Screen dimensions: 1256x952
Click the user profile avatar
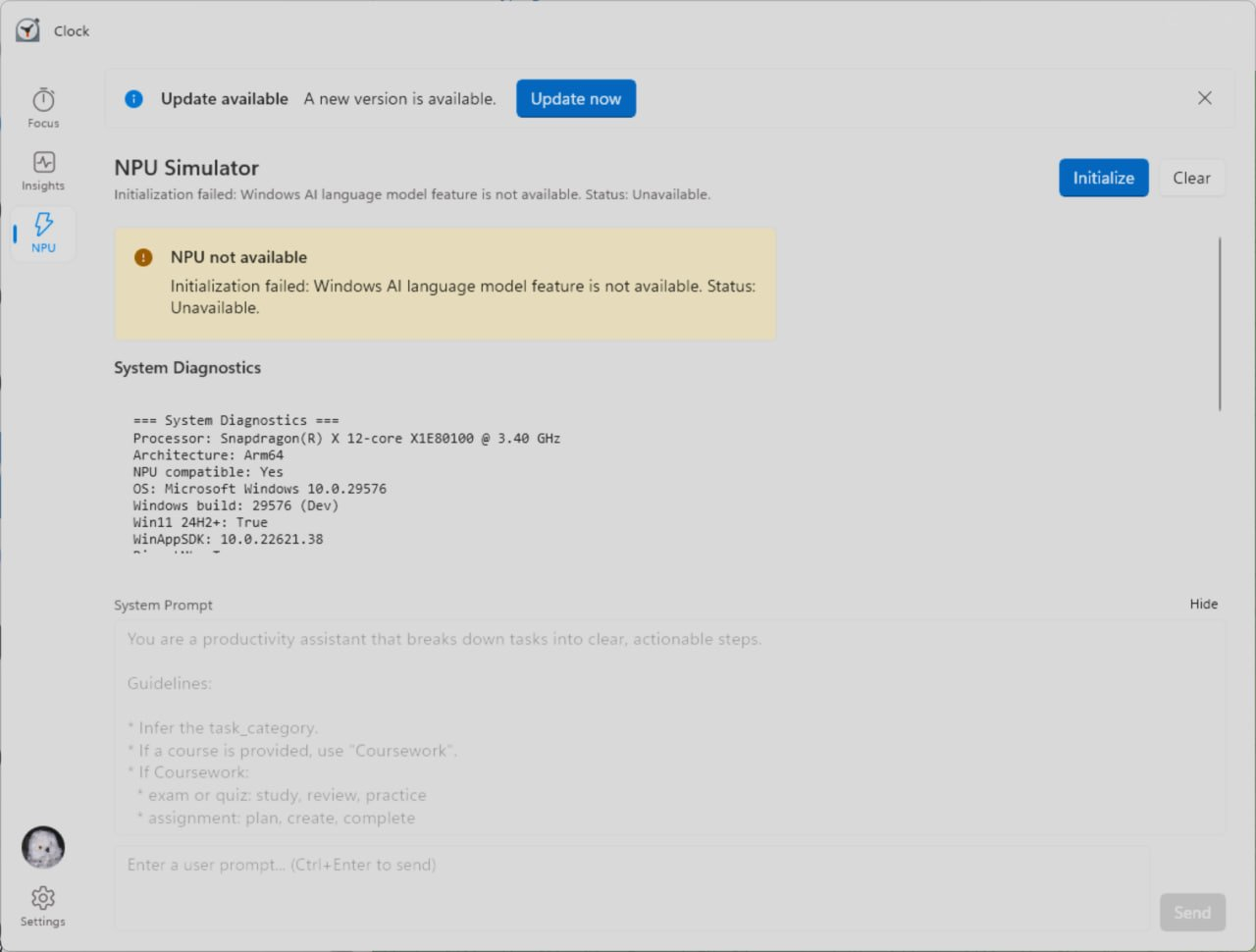pos(43,847)
